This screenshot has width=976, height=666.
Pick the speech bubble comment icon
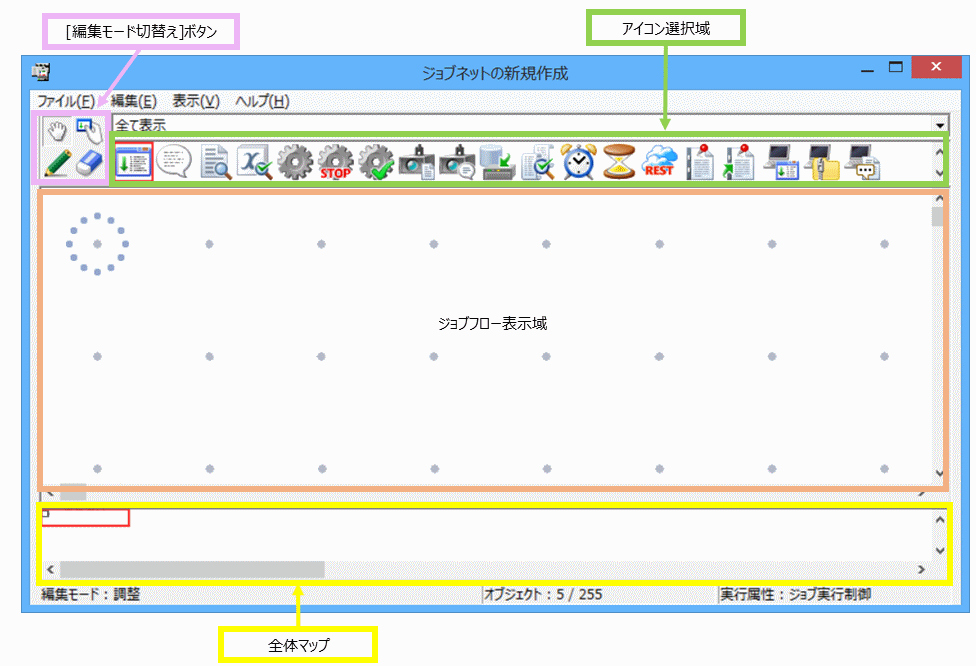point(174,162)
